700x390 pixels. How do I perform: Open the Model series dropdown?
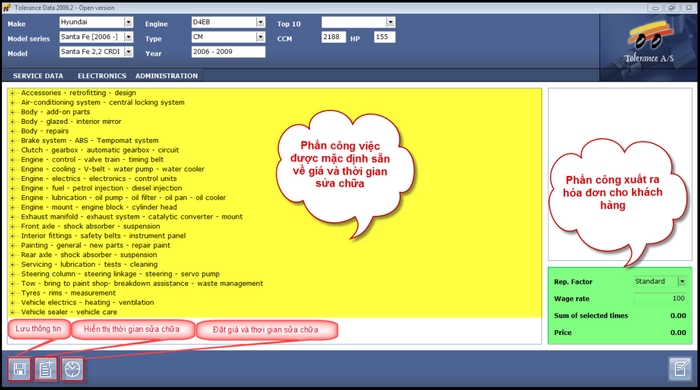128,37
